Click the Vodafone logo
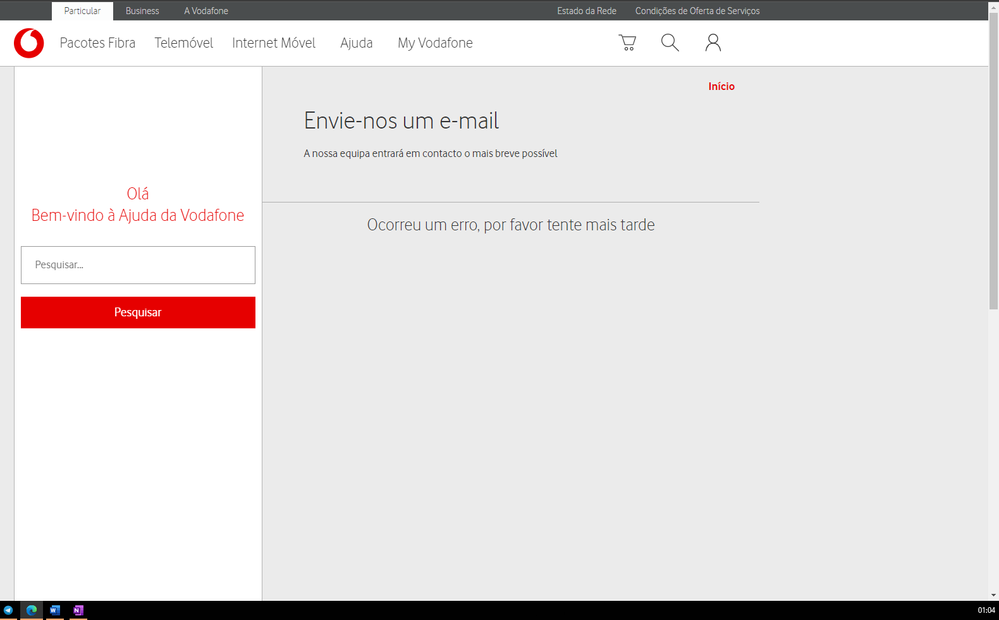 29,43
